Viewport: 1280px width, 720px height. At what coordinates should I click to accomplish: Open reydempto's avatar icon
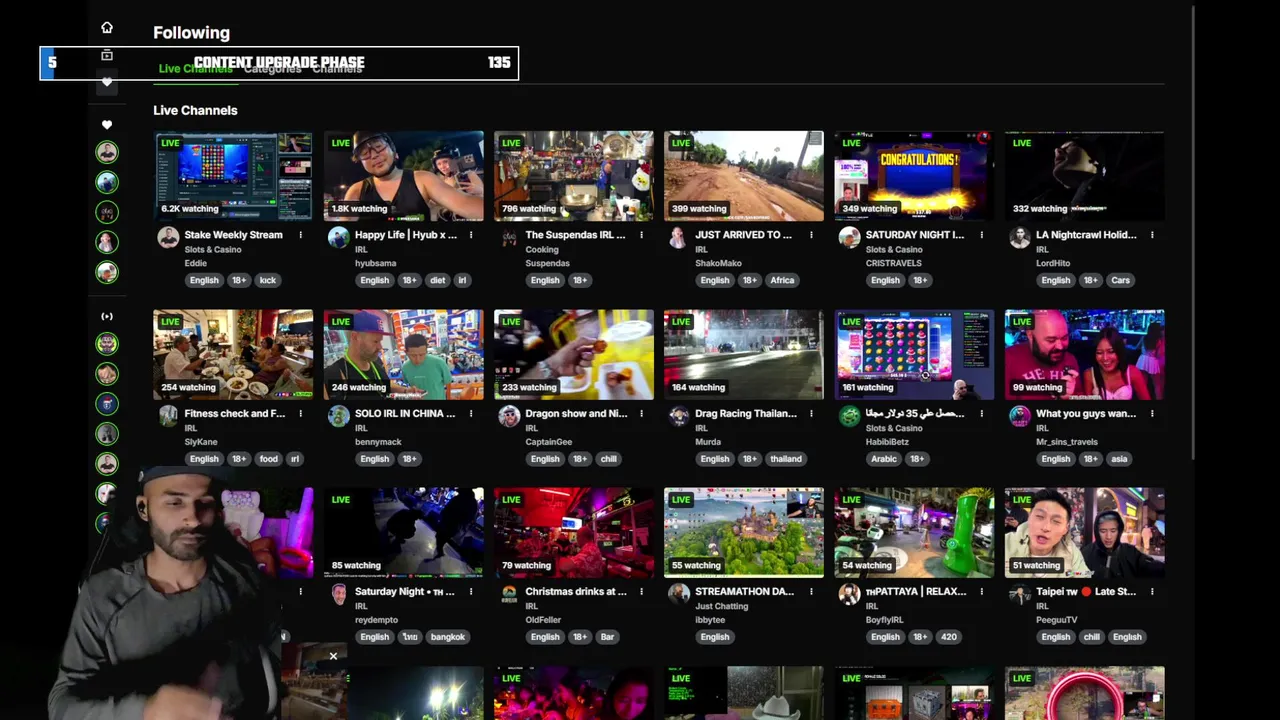click(339, 593)
